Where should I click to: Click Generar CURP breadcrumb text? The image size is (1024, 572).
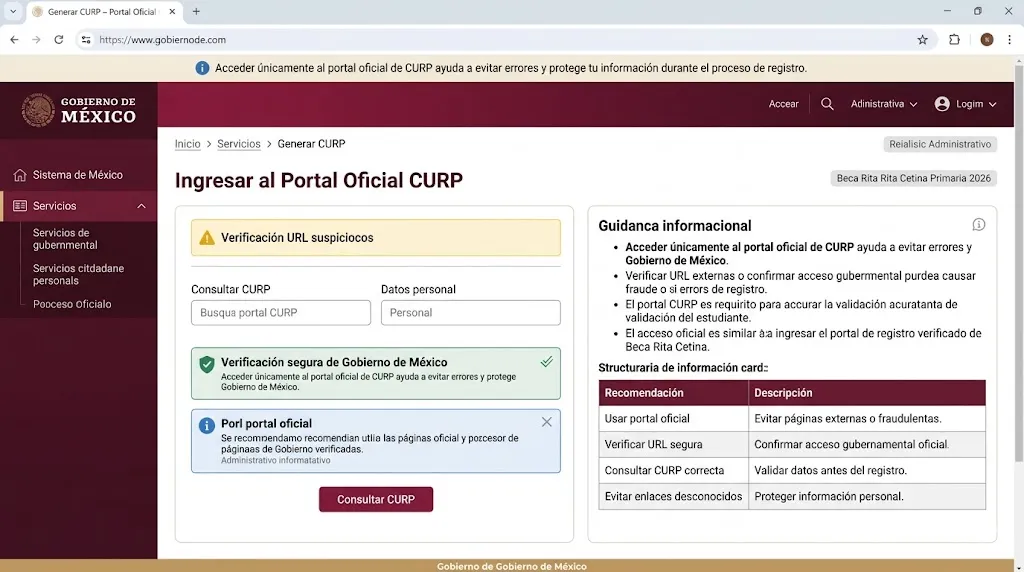[311, 144]
